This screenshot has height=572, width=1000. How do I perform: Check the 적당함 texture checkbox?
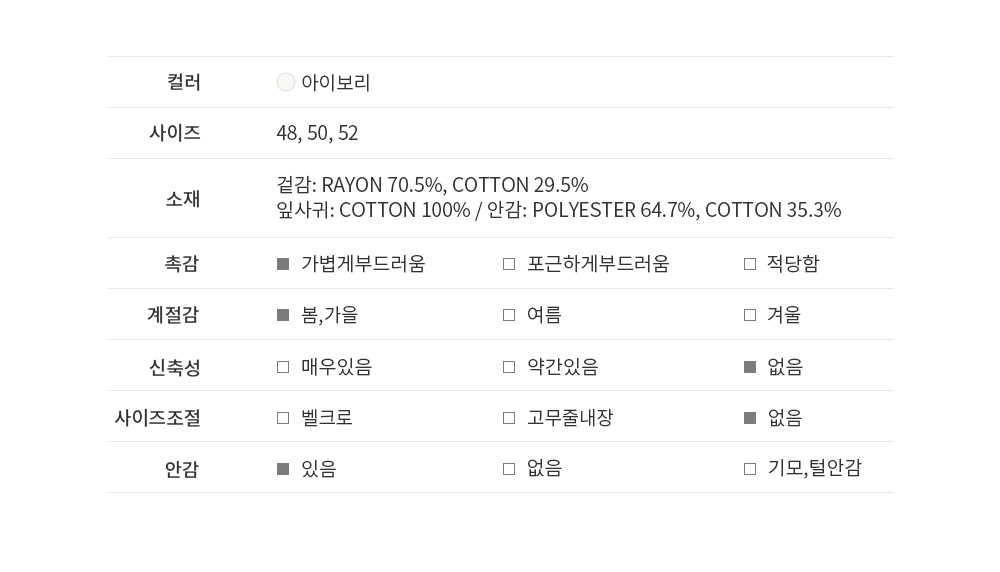[x=750, y=264]
